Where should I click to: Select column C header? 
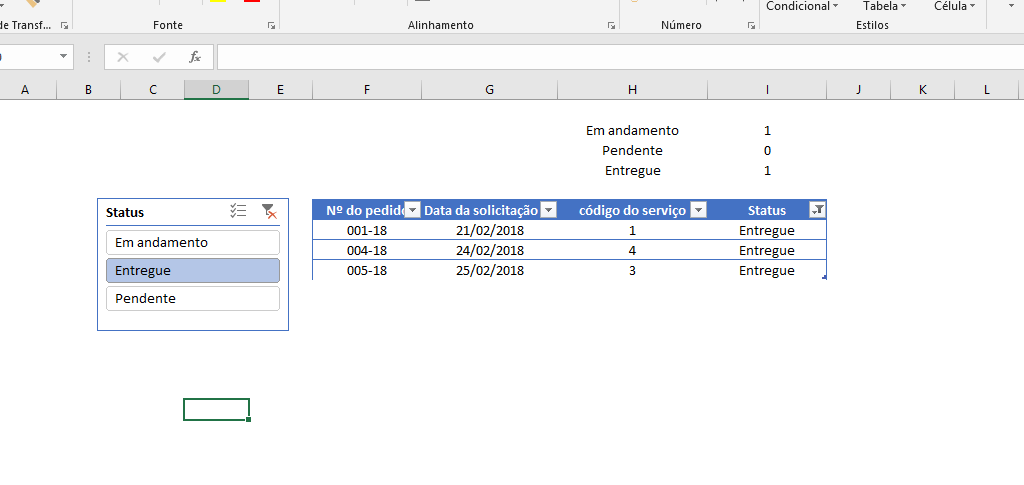(x=153, y=89)
